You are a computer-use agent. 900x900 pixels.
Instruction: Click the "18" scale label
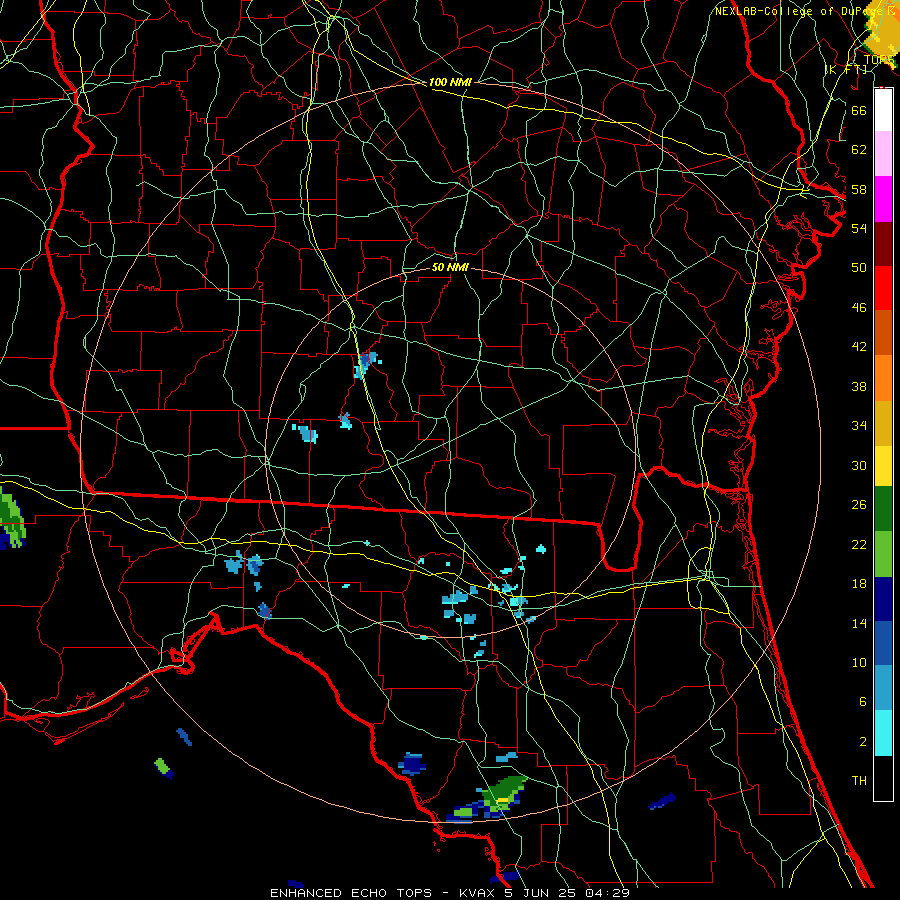859,584
